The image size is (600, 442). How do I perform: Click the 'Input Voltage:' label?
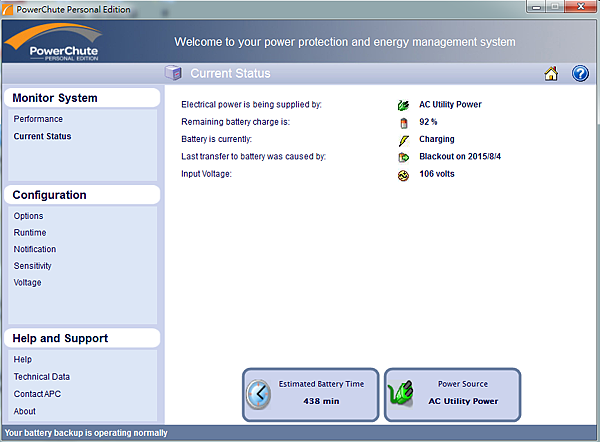click(207, 174)
